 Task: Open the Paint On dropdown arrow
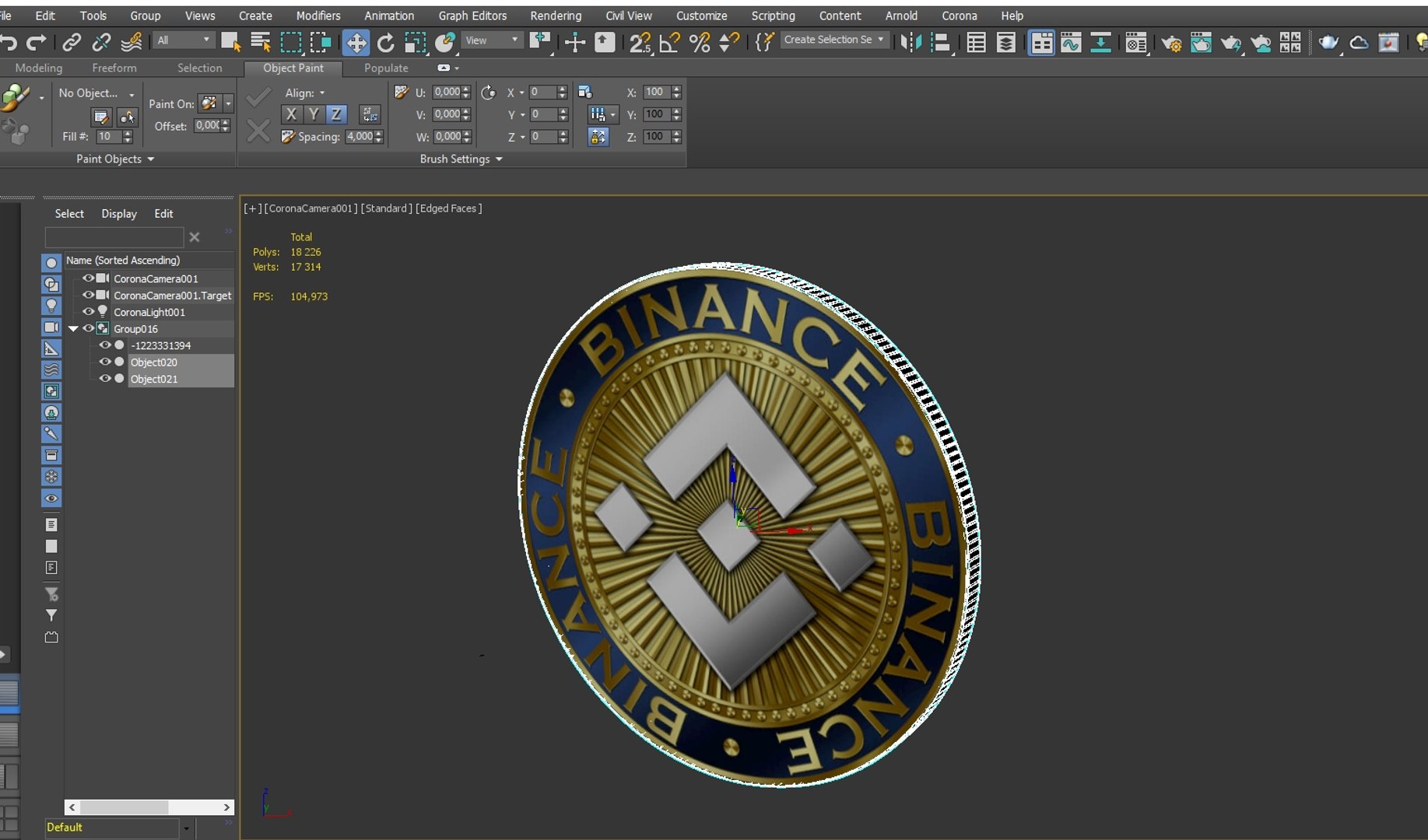(228, 103)
